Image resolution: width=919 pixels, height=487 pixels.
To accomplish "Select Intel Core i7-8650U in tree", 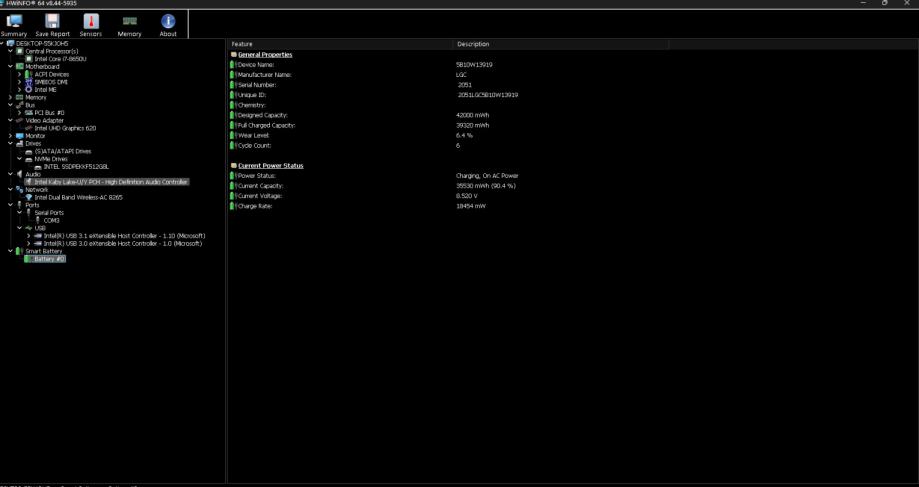I will pyautogui.click(x=60, y=59).
